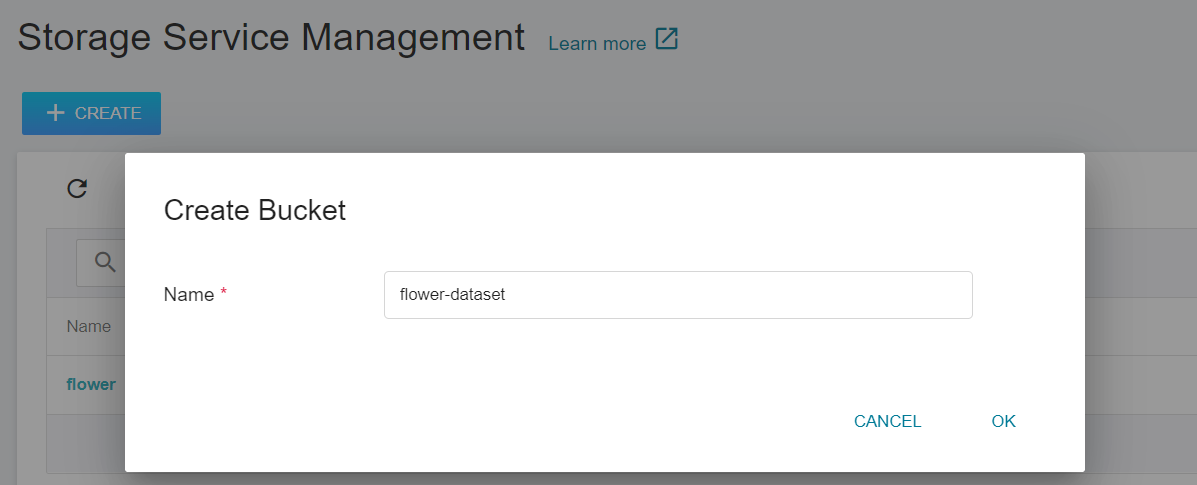Click the OK button in Create Bucket dialog

1003,421
